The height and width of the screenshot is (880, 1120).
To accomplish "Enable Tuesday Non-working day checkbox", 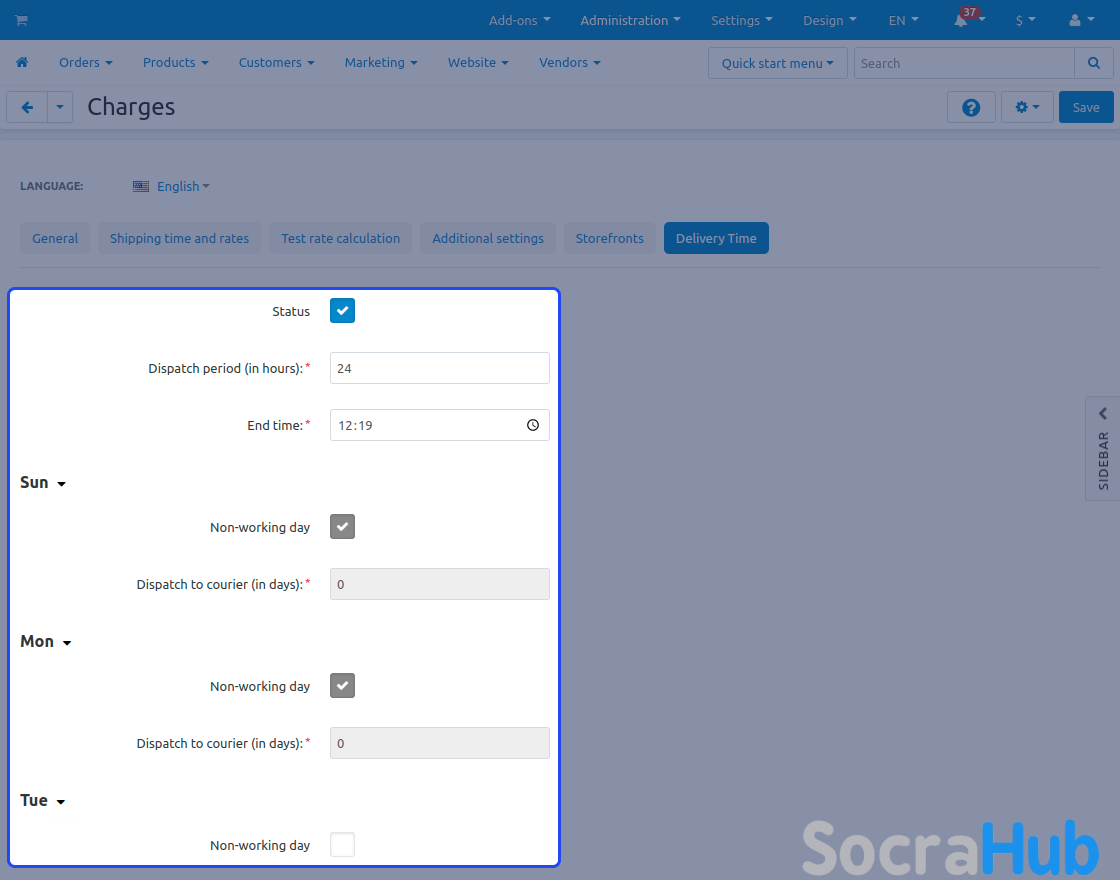I will (342, 845).
